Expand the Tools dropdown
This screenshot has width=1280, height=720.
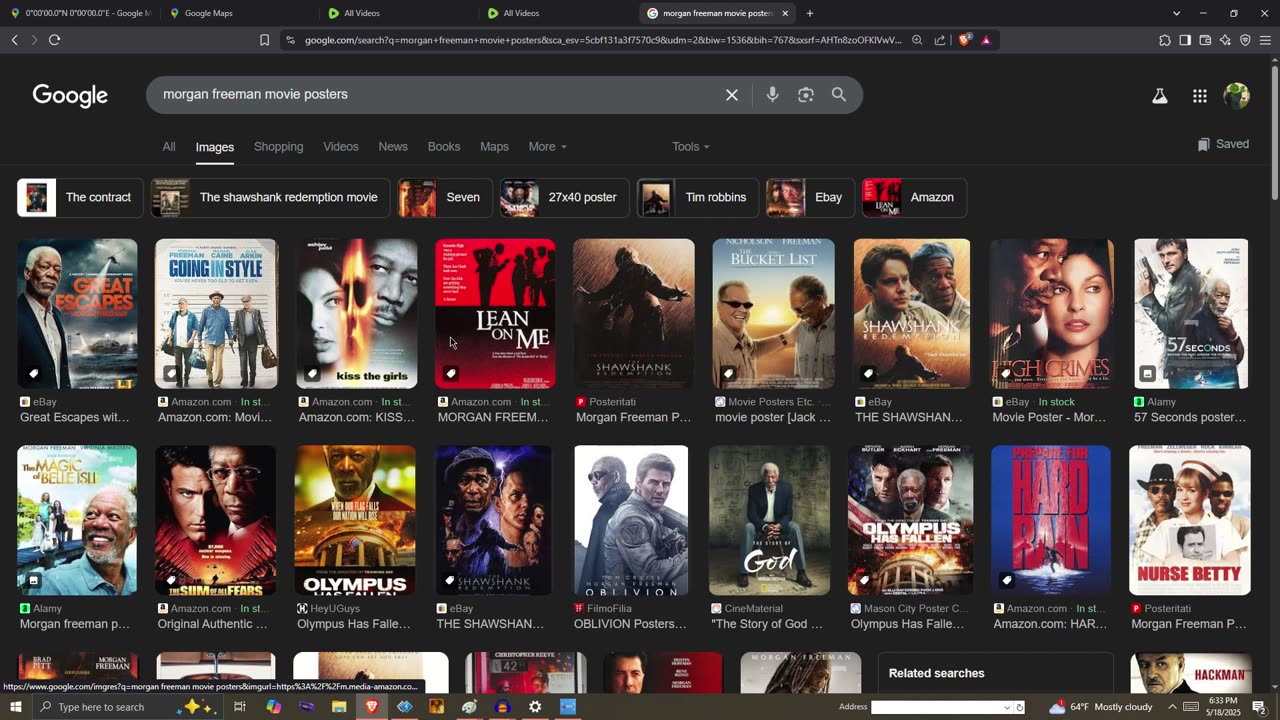click(x=690, y=146)
